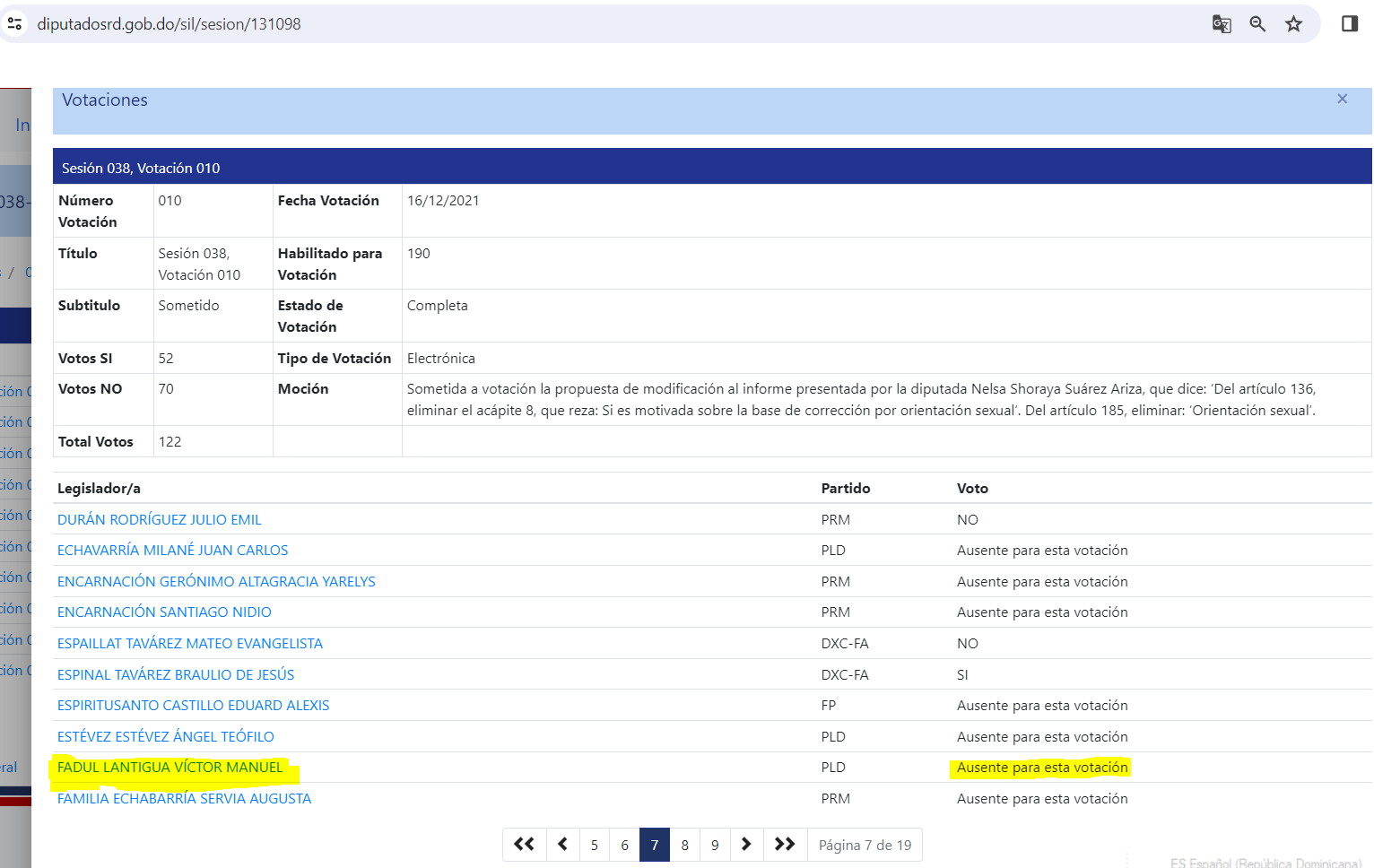Close the Votaciones dialog with the X

tap(1343, 99)
